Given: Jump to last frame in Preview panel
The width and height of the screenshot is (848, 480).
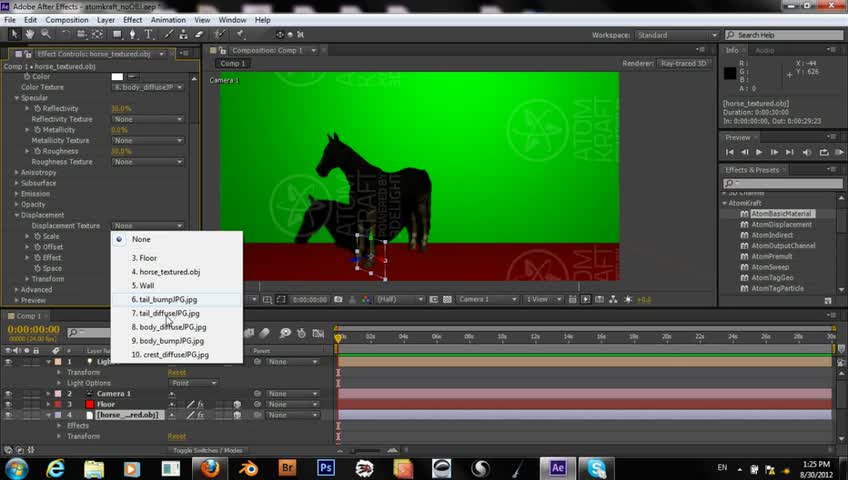Looking at the screenshot, I should tap(790, 152).
